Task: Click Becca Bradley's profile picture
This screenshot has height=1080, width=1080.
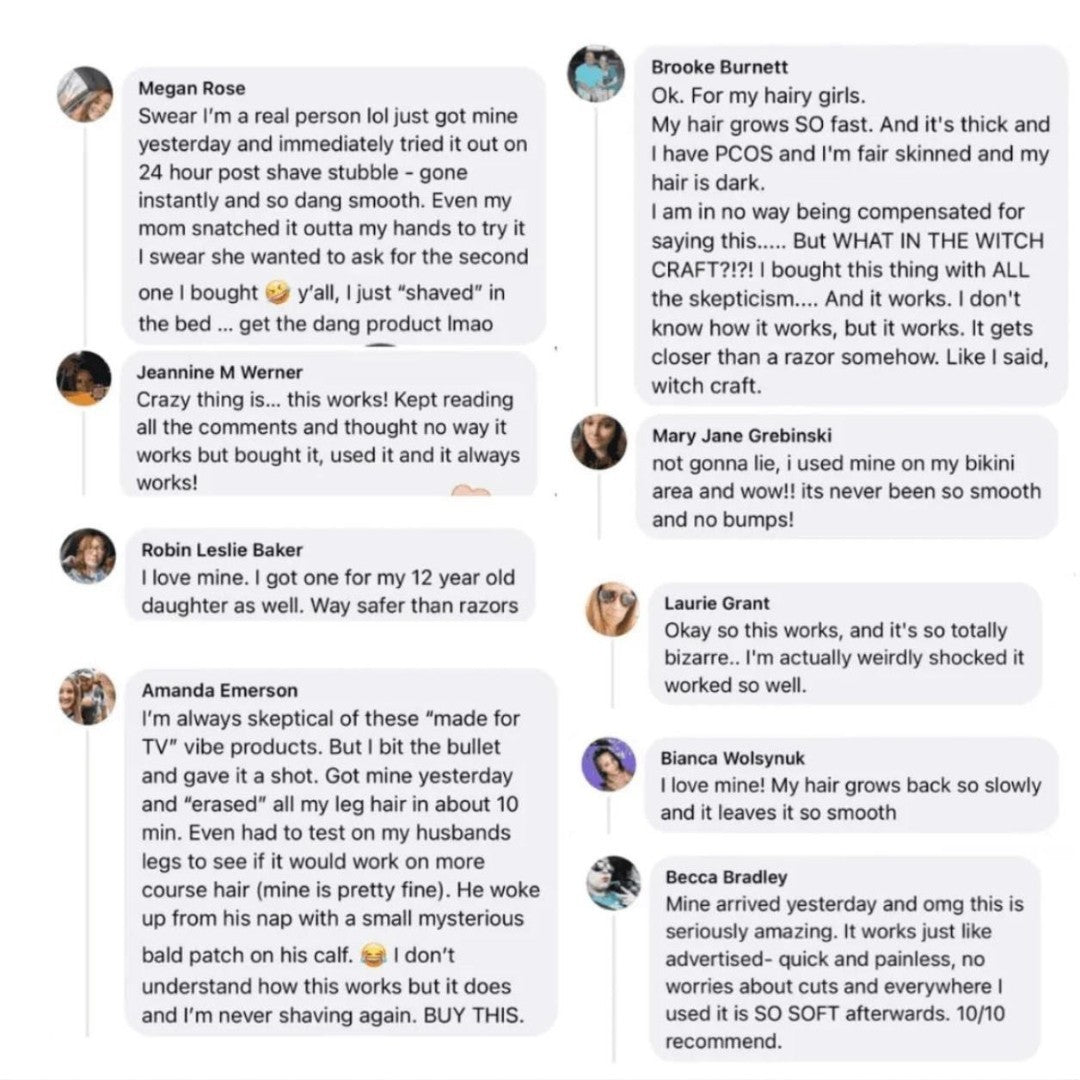Action: [x=613, y=883]
